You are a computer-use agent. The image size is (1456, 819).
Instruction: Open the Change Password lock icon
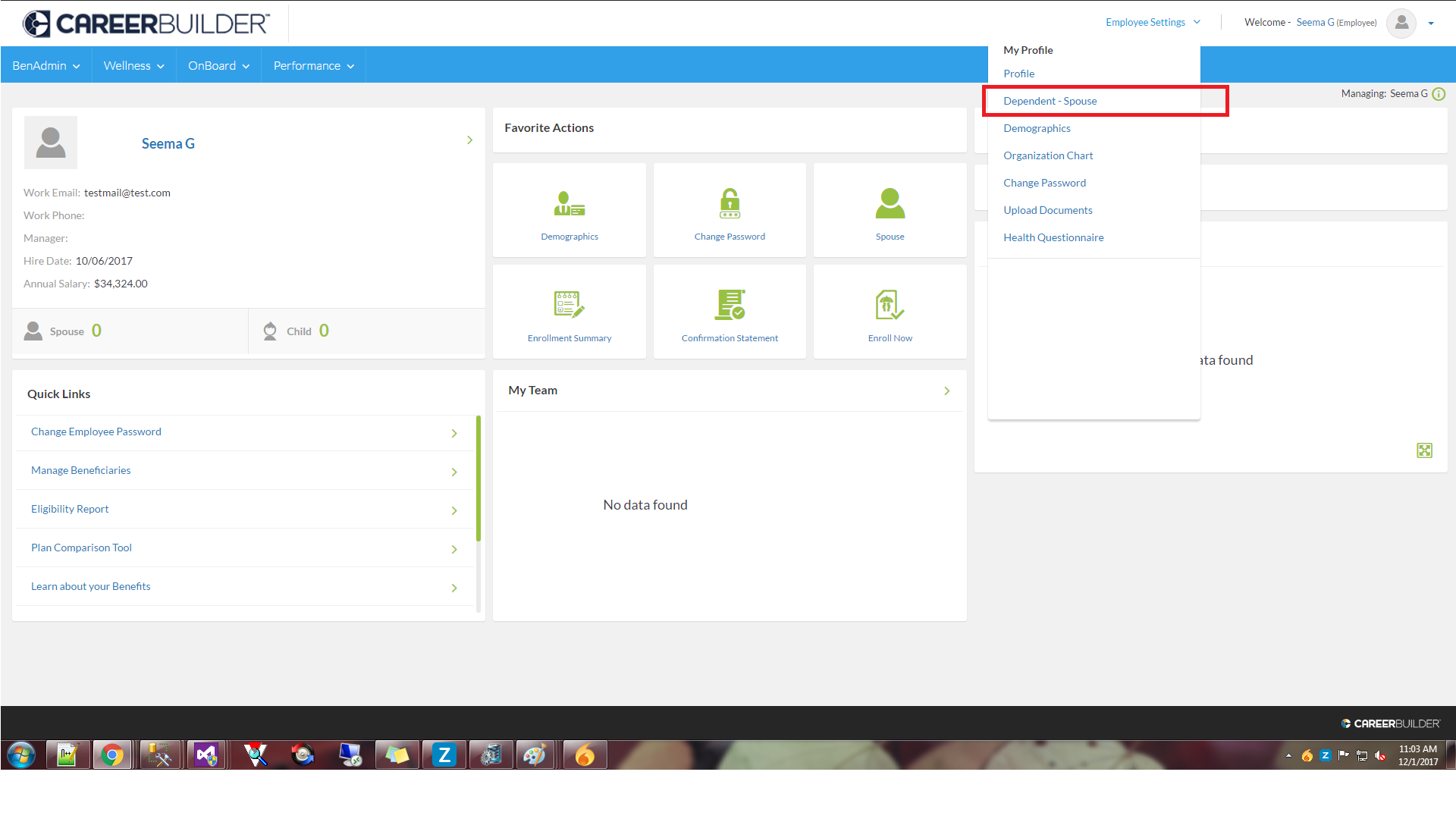tap(730, 204)
